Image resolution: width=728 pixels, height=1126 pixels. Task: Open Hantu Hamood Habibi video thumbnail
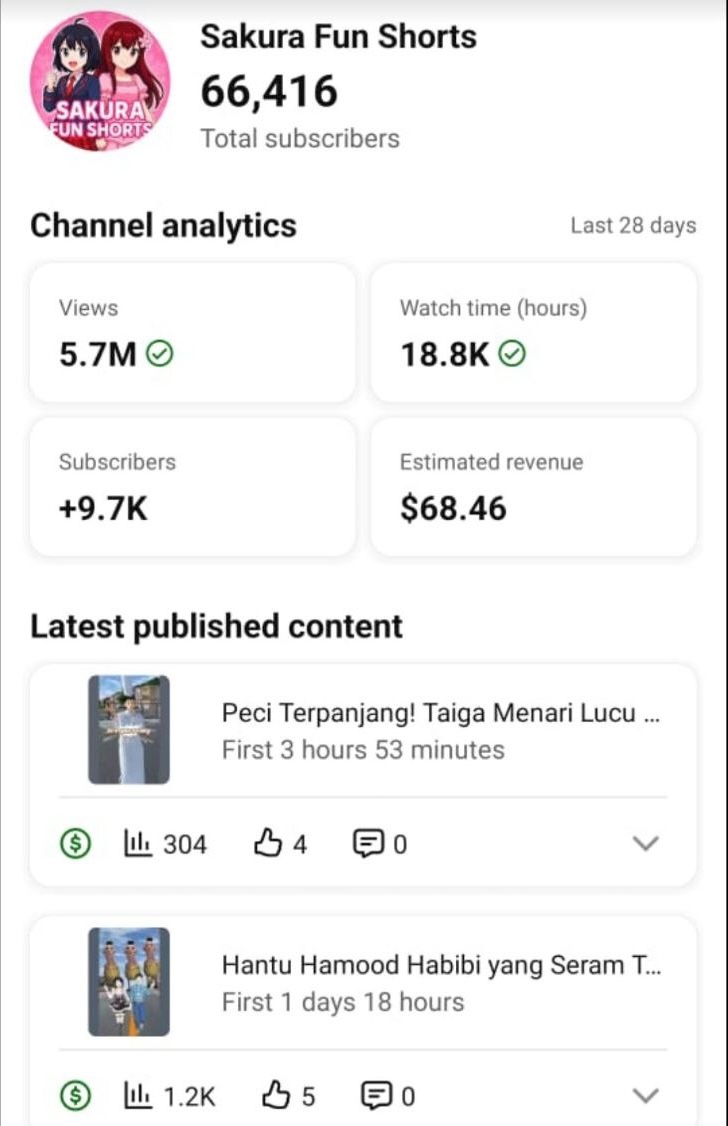[129, 981]
